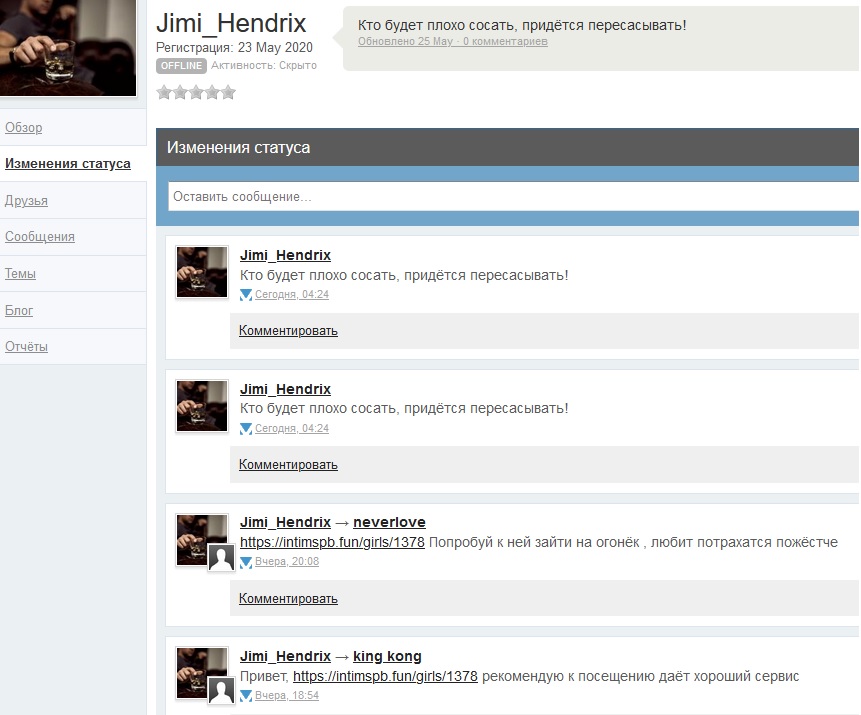861x715 pixels.
Task: Open the Сообщения sidebar item
Action: [x=40, y=237]
